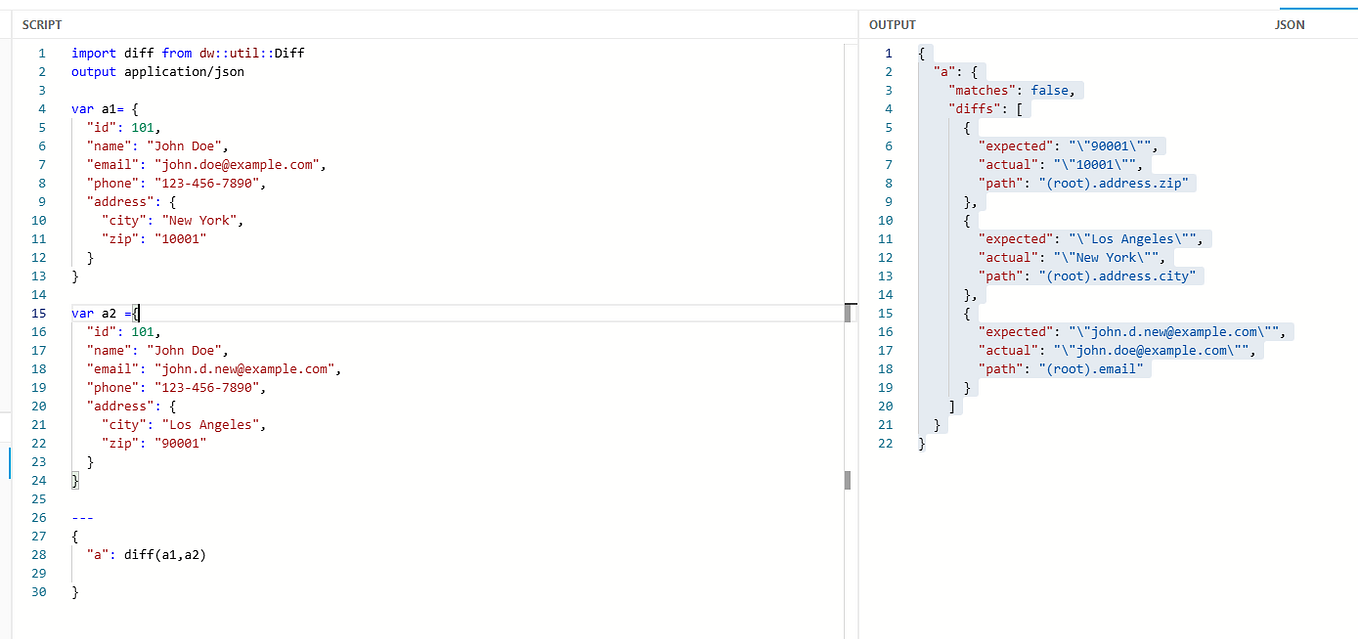Image resolution: width=1358 pixels, height=639 pixels.
Task: Click the --- body separator on line 26
Action: (x=81, y=517)
